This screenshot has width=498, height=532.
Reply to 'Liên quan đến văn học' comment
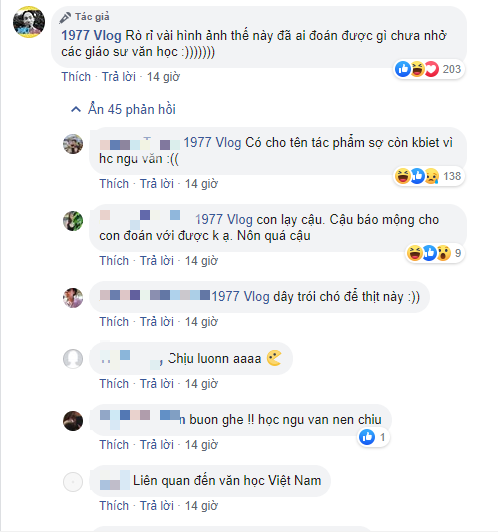point(157,506)
